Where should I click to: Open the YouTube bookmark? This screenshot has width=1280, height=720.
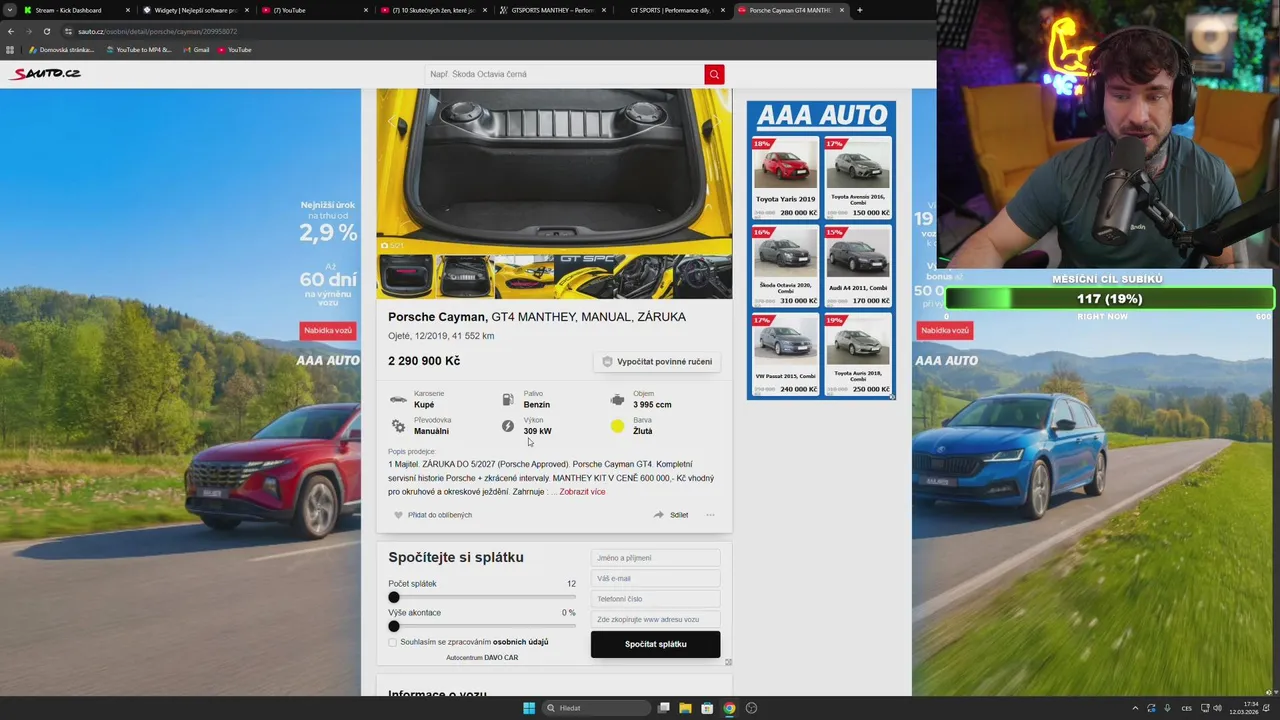click(235, 50)
